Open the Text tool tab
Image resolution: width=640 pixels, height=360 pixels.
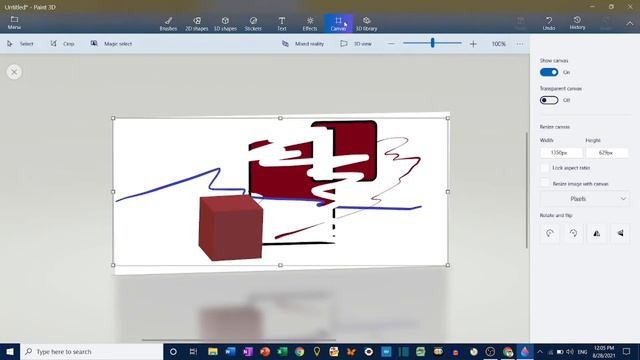click(282, 24)
